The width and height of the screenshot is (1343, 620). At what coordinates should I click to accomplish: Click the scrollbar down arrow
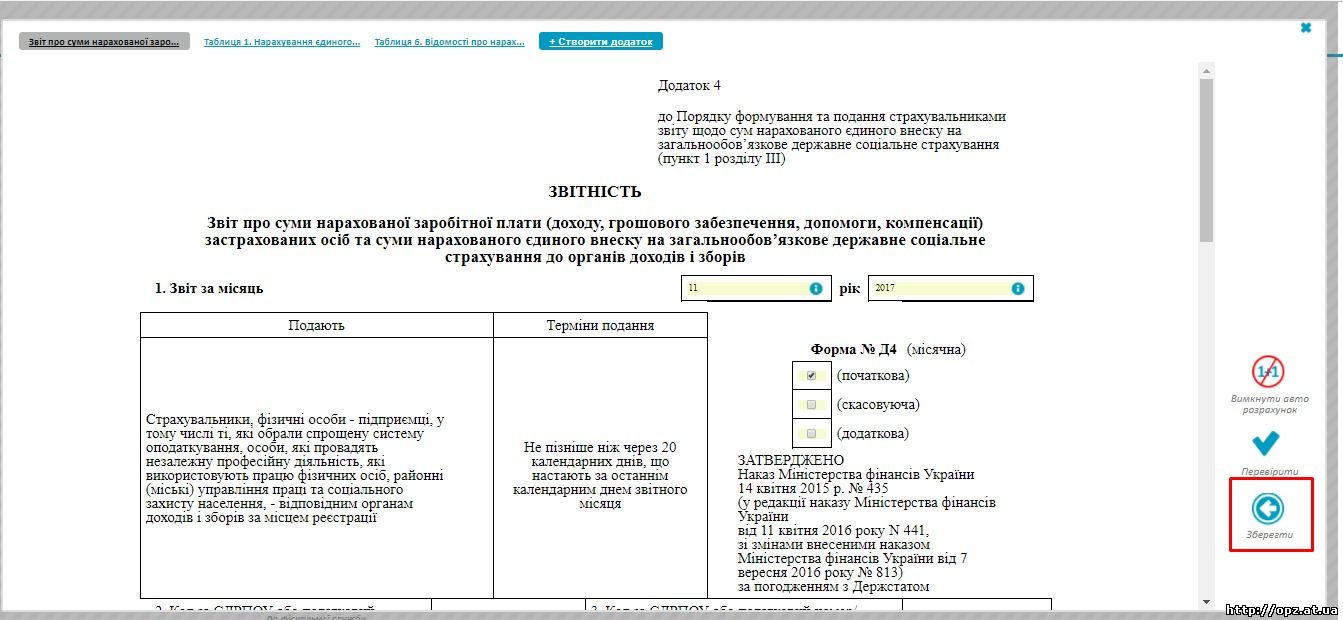[x=1206, y=603]
